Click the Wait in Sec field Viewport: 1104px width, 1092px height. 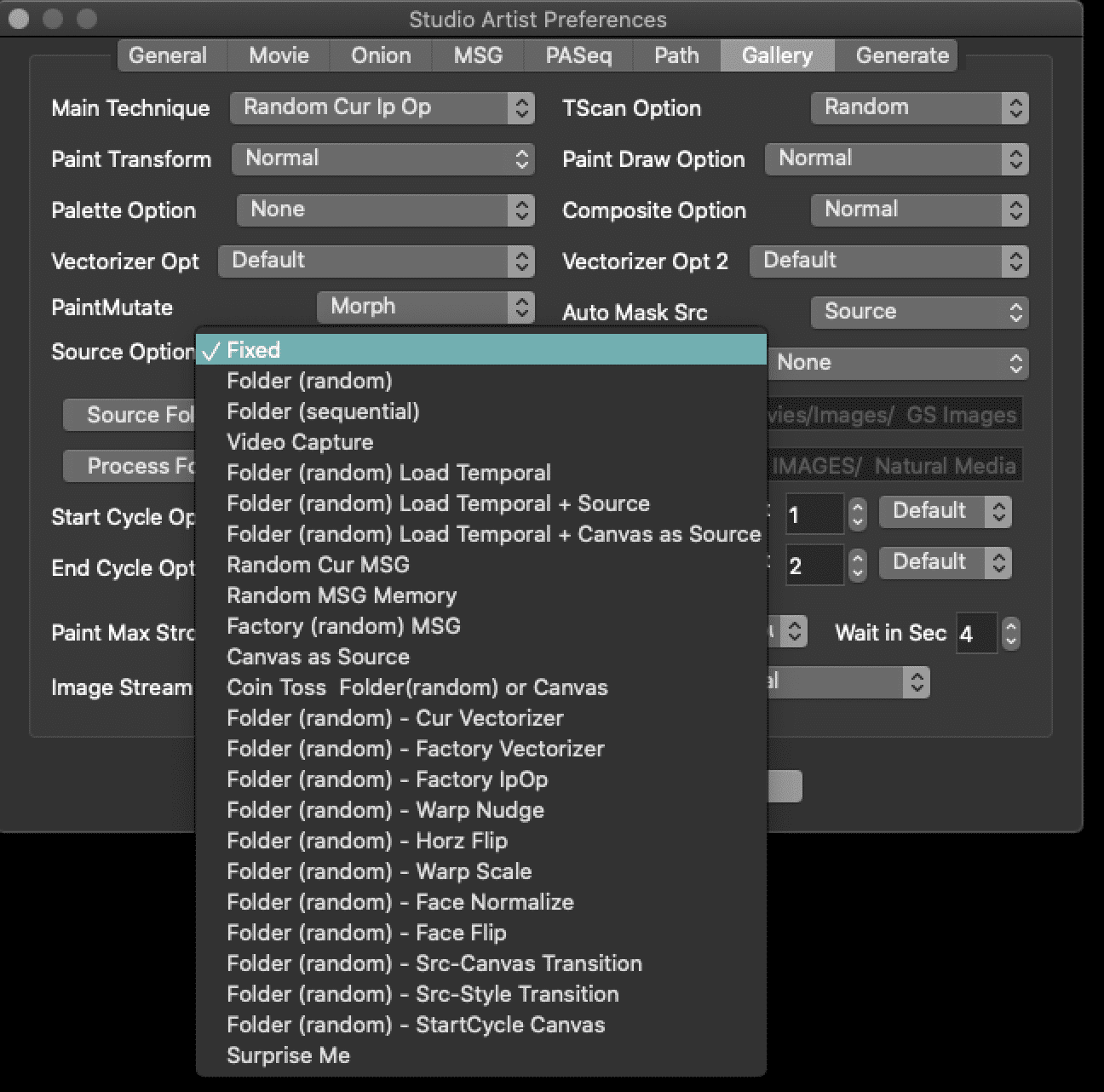(976, 633)
